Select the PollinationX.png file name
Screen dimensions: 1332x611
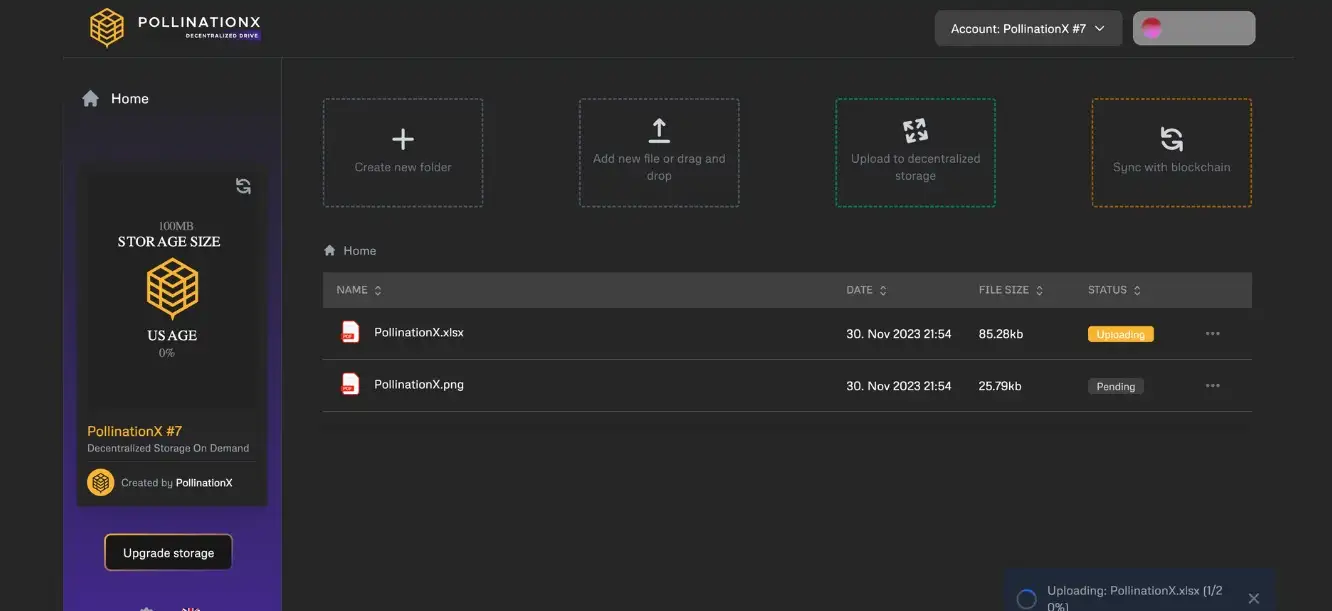click(x=419, y=384)
